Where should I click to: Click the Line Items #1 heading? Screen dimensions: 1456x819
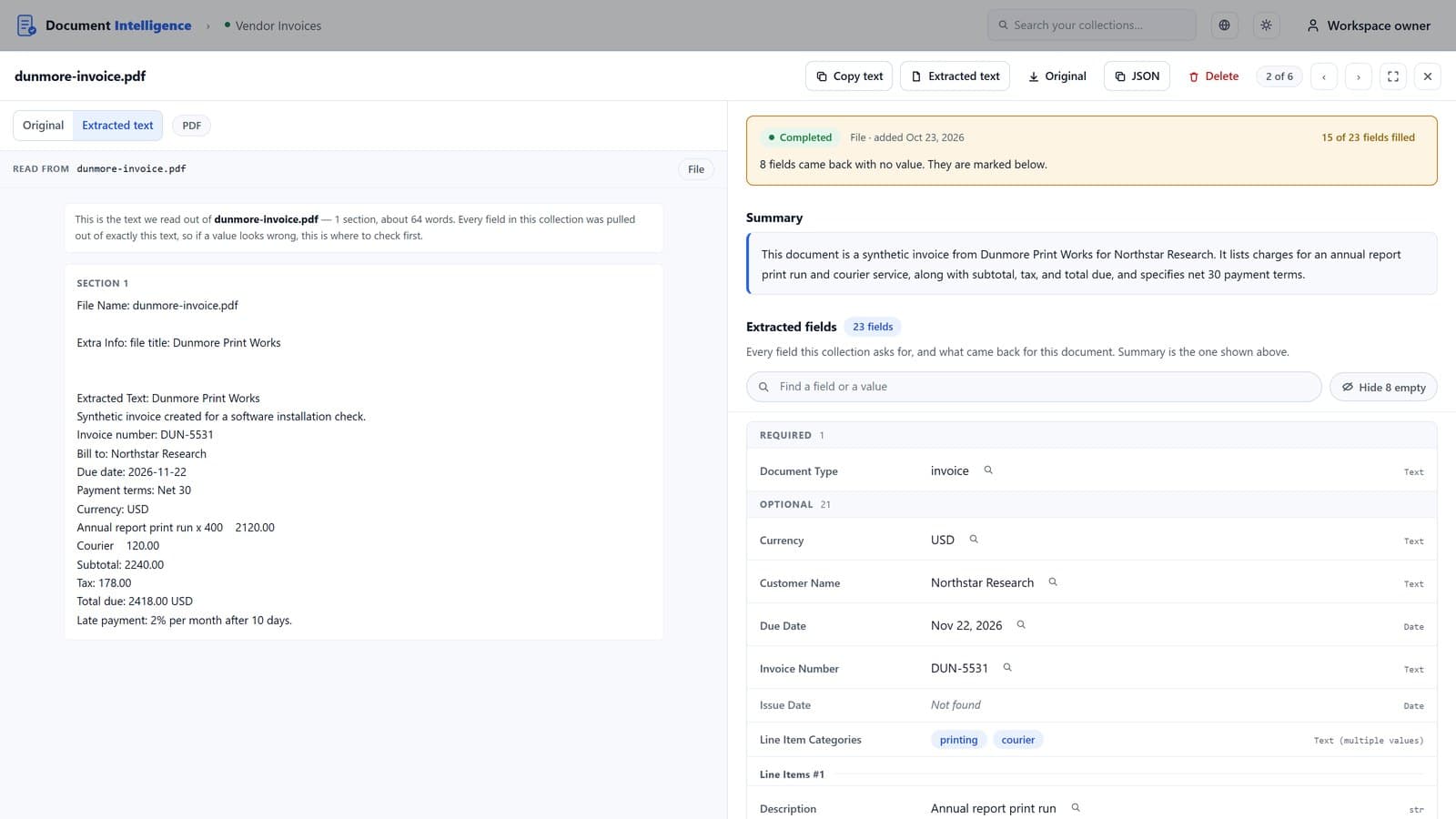[792, 774]
